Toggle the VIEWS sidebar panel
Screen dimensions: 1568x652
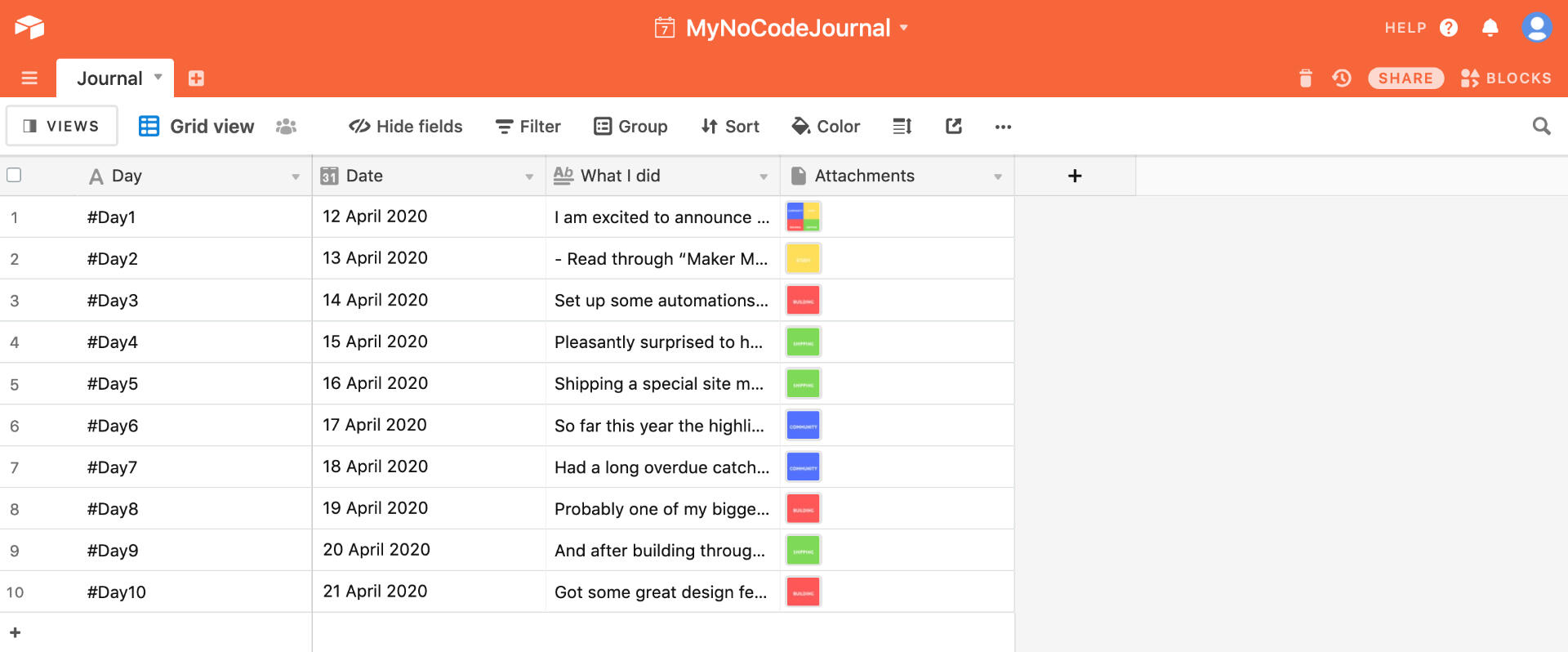tap(62, 126)
